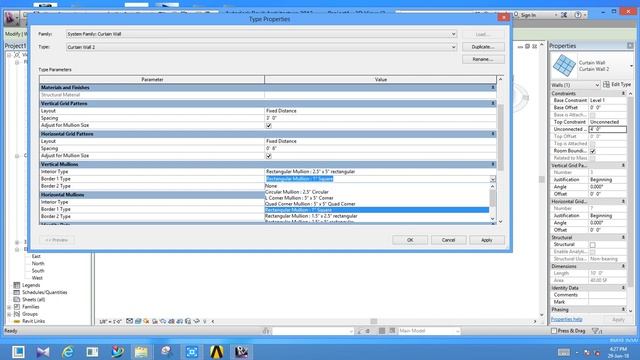The width and height of the screenshot is (640, 360).
Task: Click the selection filter icon in status bar
Action: [x=596, y=331]
